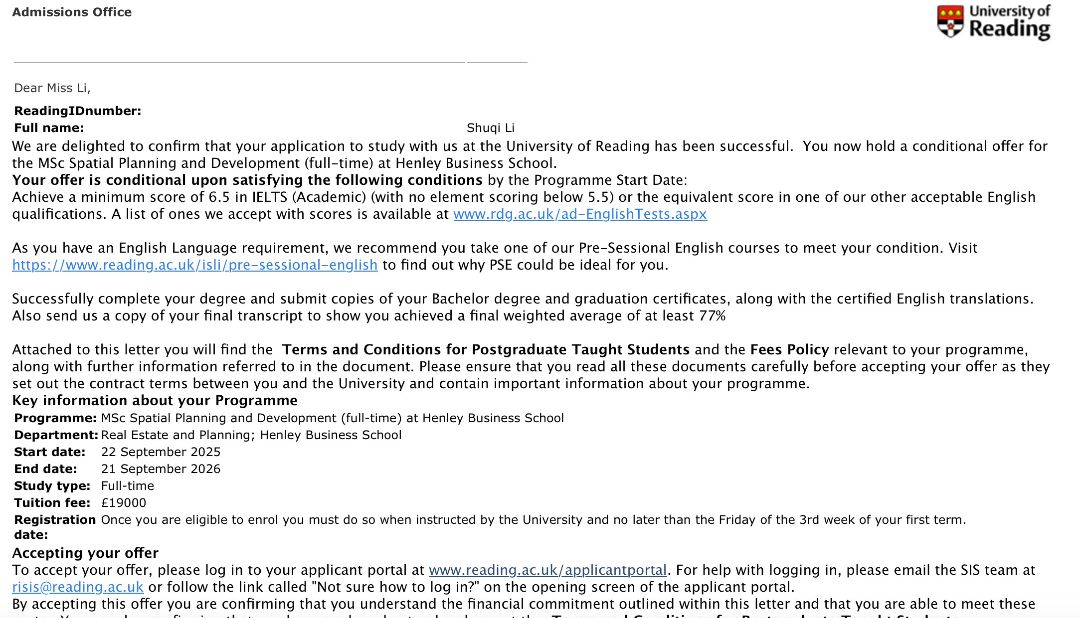Select the name Shuqi Li
1080x618 pixels.
click(491, 128)
